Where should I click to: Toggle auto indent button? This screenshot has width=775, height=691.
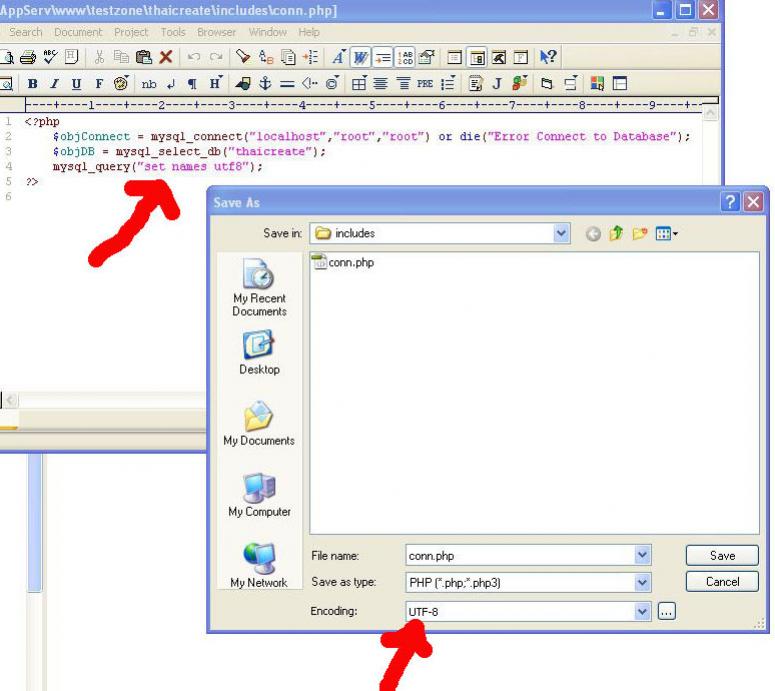[383, 57]
